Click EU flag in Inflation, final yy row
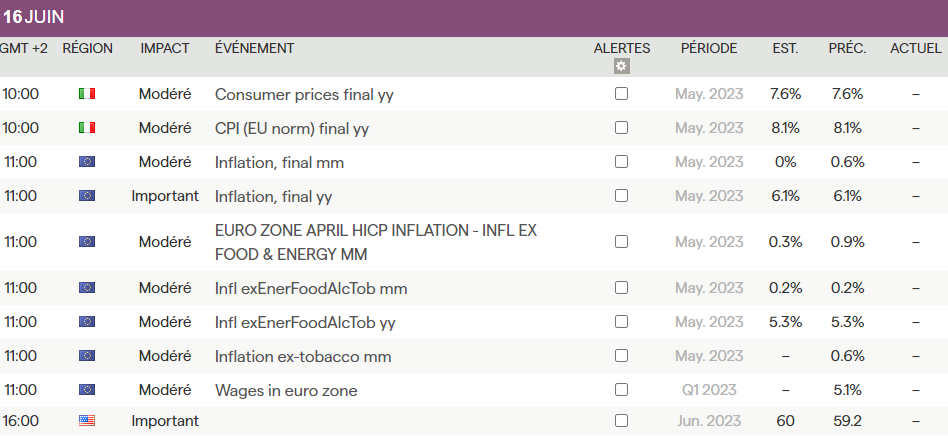Image resolution: width=948 pixels, height=436 pixels. click(x=87, y=196)
